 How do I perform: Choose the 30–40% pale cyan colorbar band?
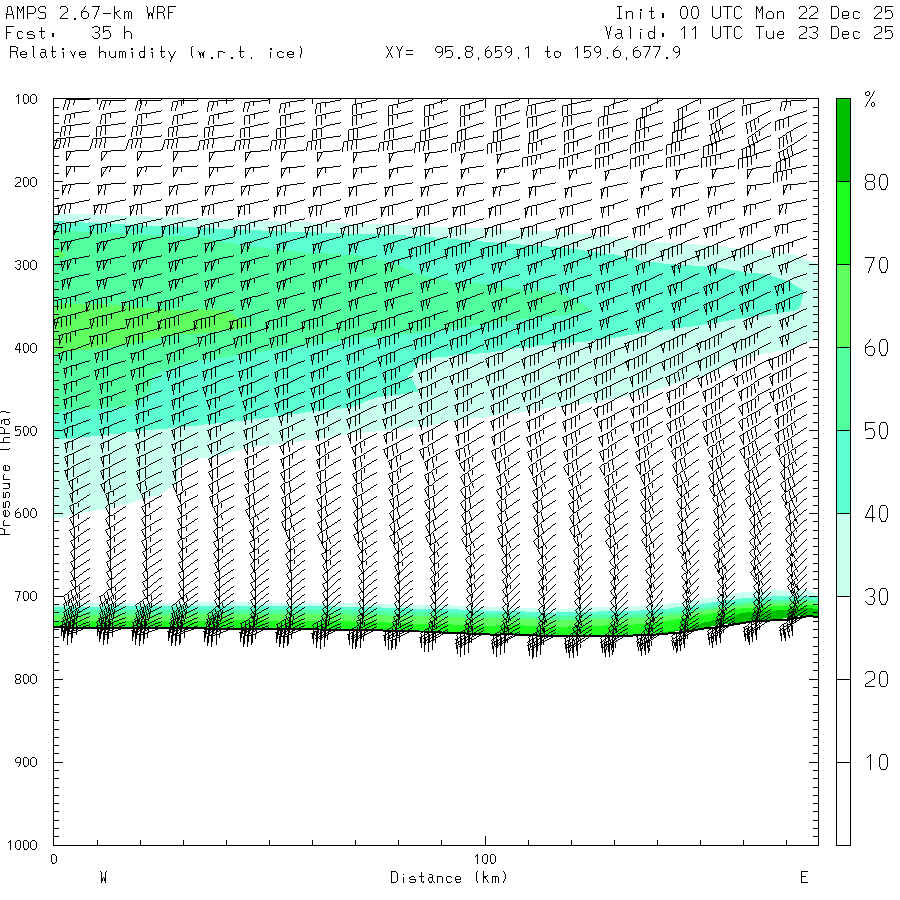pyautogui.click(x=843, y=554)
